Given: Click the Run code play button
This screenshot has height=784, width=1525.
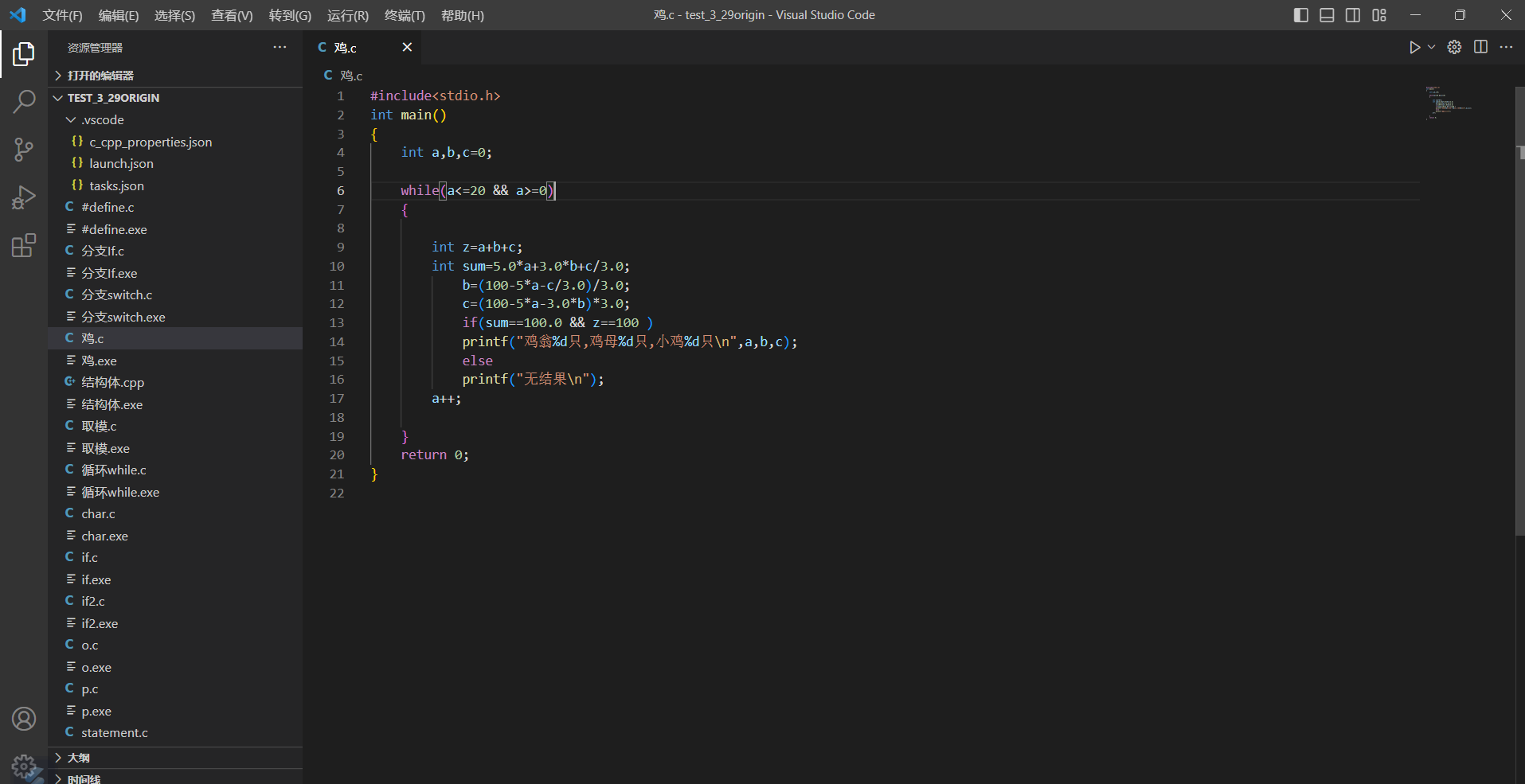Looking at the screenshot, I should [x=1414, y=47].
